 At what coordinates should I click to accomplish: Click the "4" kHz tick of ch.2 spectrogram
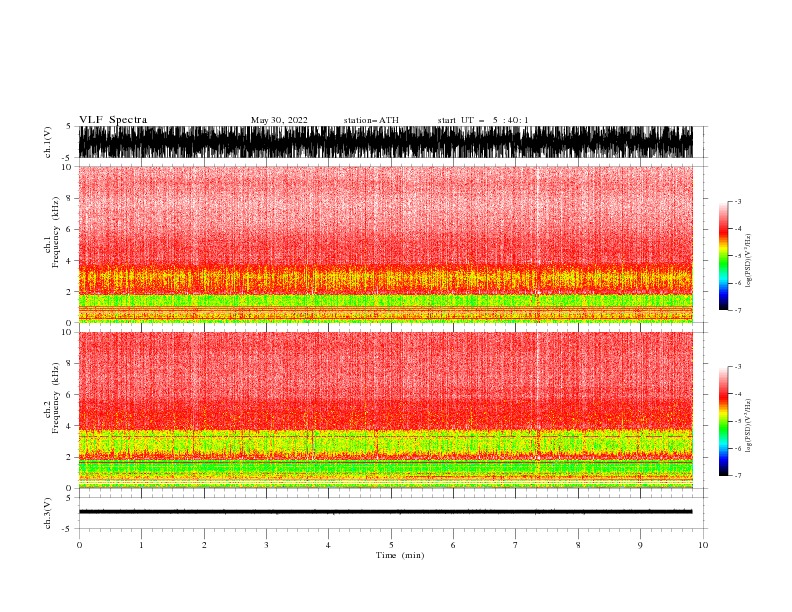coord(69,426)
